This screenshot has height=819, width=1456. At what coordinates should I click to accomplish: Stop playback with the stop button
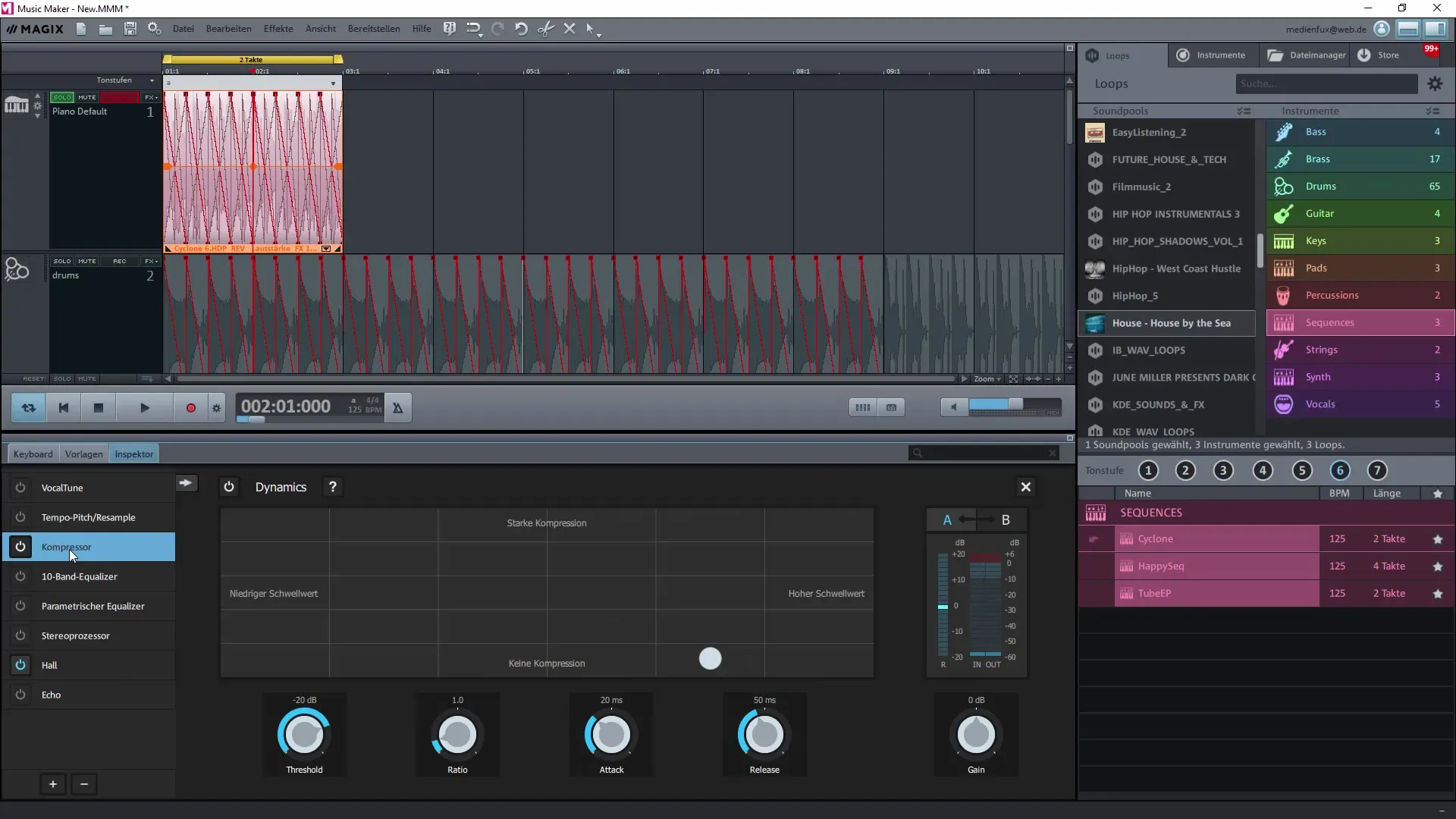[98, 407]
